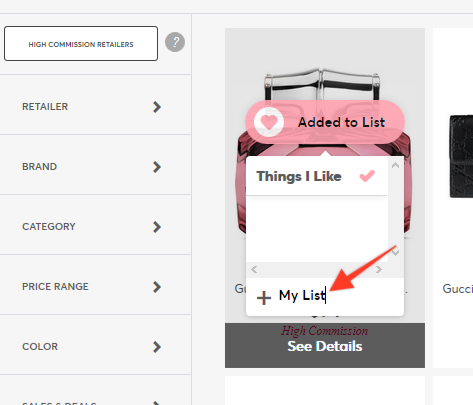
Task: Select the Things I Like list entry
Action: (317, 176)
